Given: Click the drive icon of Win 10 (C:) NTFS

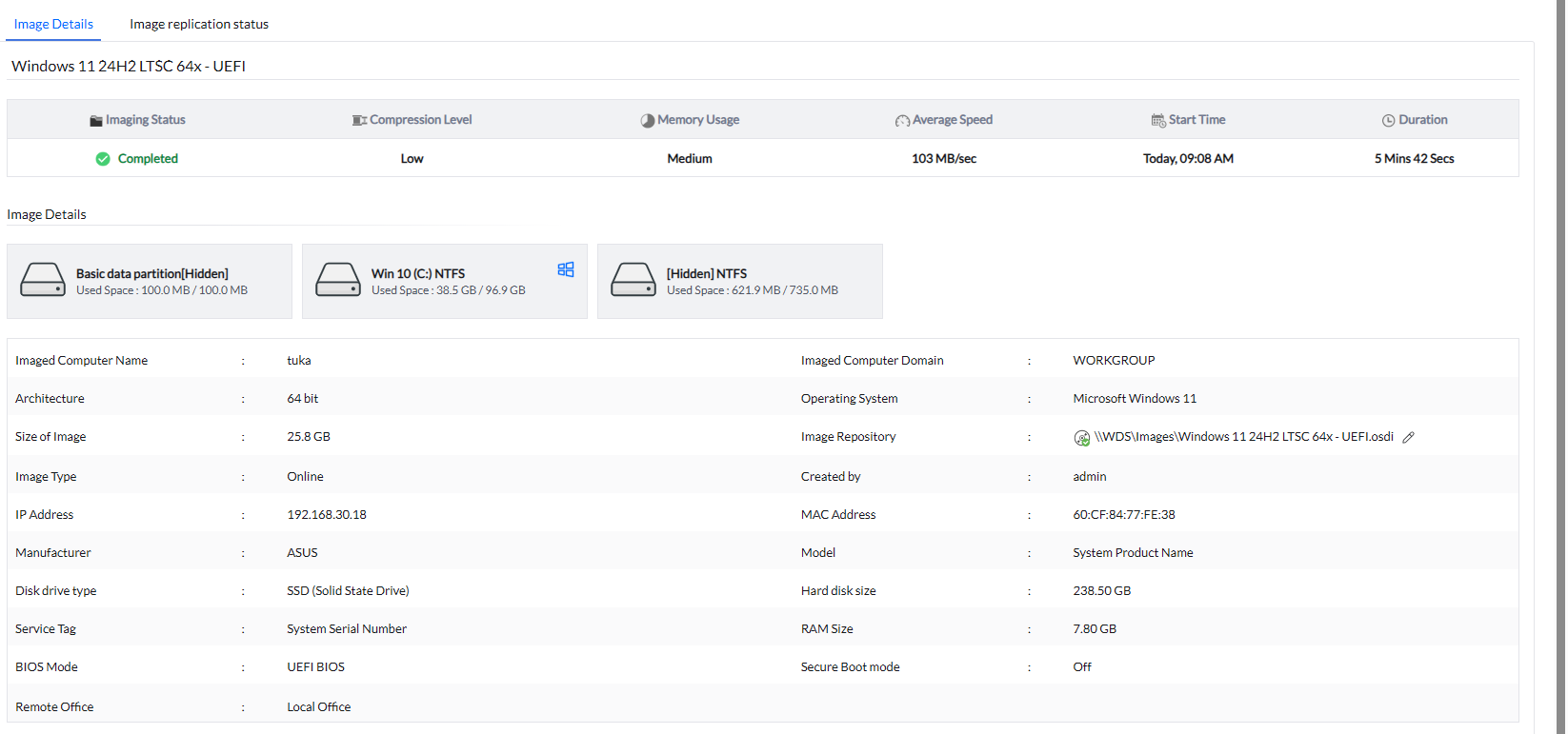Looking at the screenshot, I should pyautogui.click(x=338, y=280).
